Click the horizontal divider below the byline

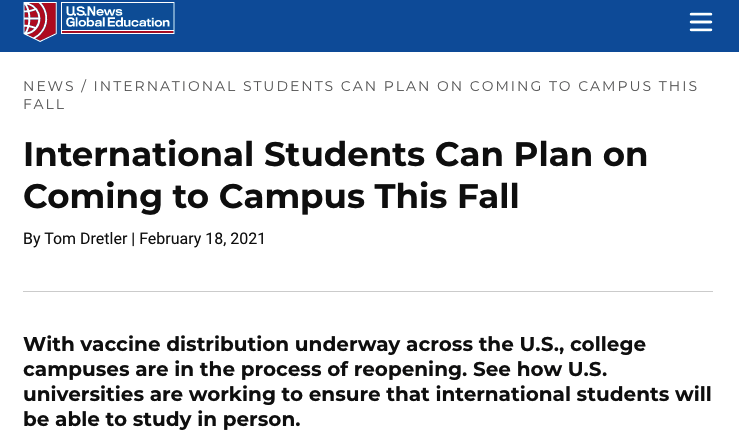[x=368, y=291]
